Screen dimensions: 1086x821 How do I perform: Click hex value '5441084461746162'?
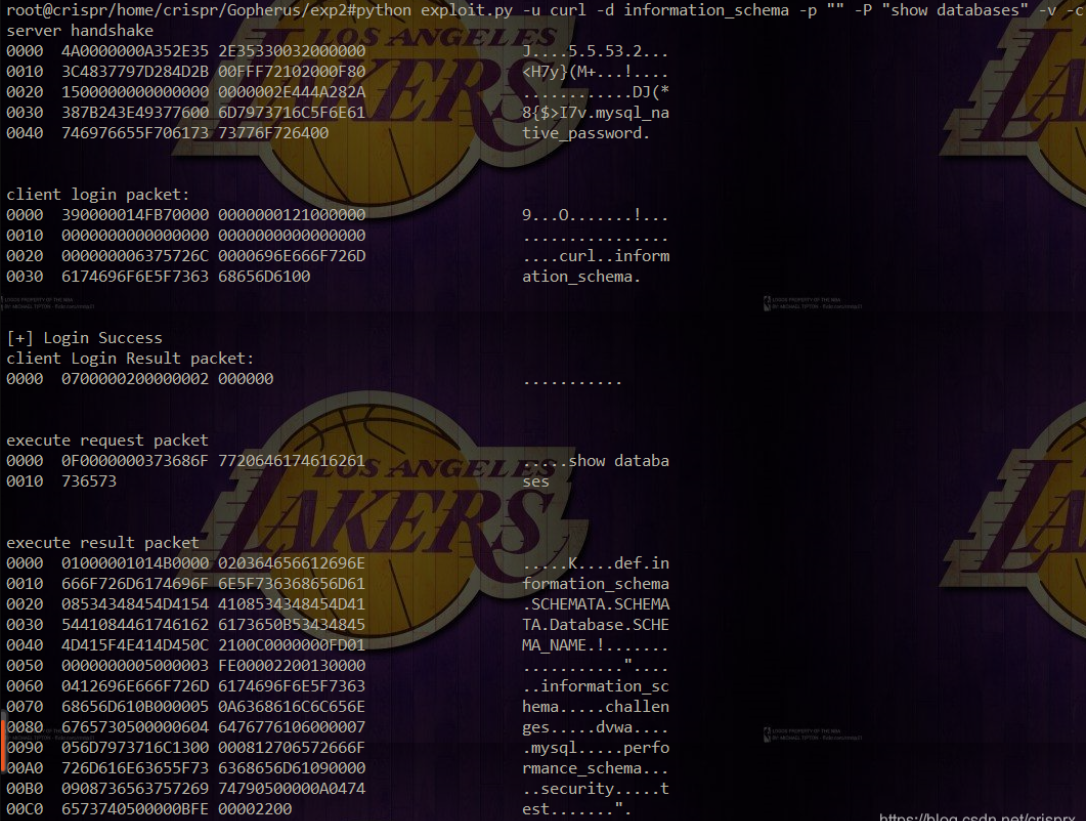135,625
